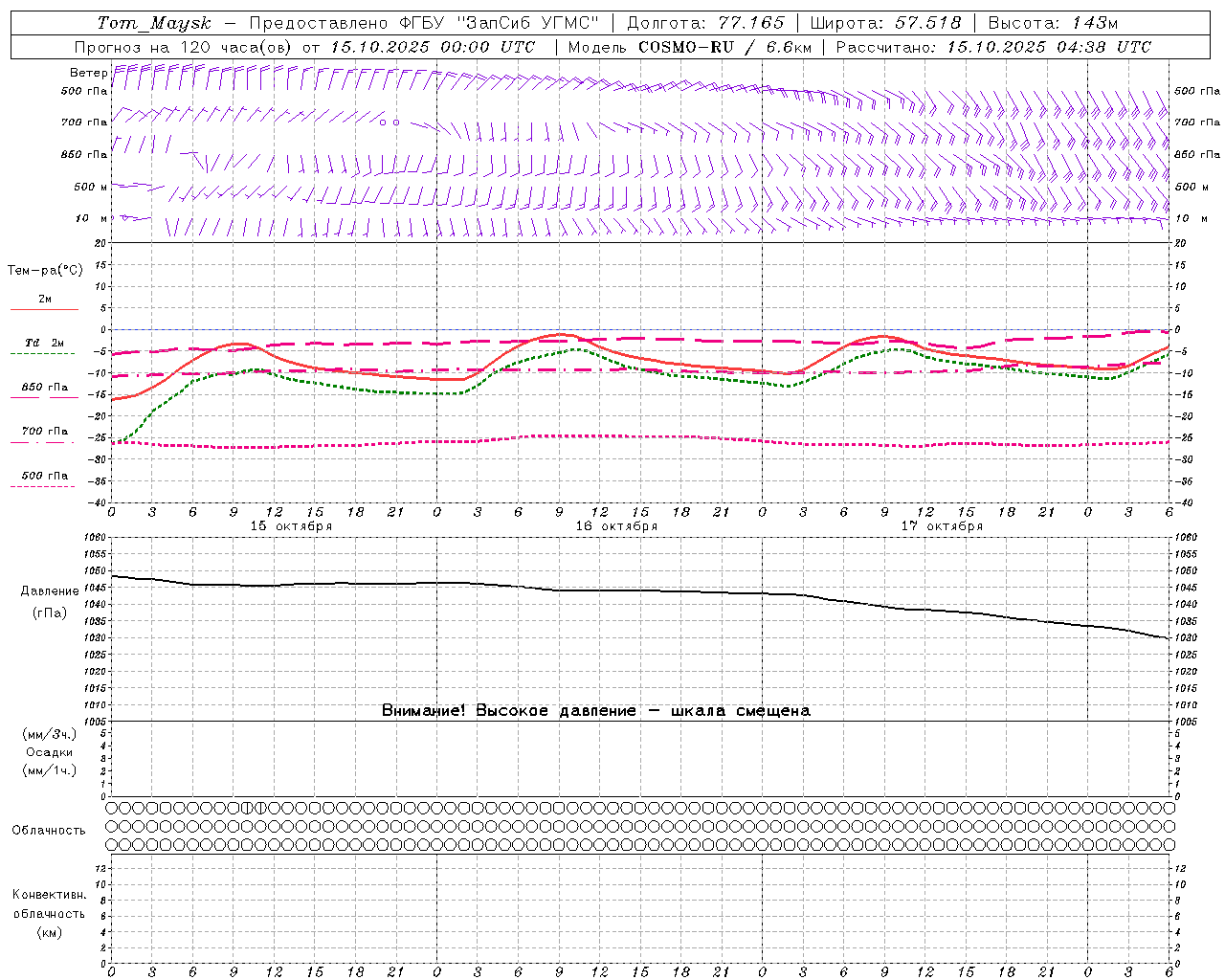Click the 850 гПа temperature legend entry
Viewport: 1225px width, 980px height.
click(x=45, y=388)
